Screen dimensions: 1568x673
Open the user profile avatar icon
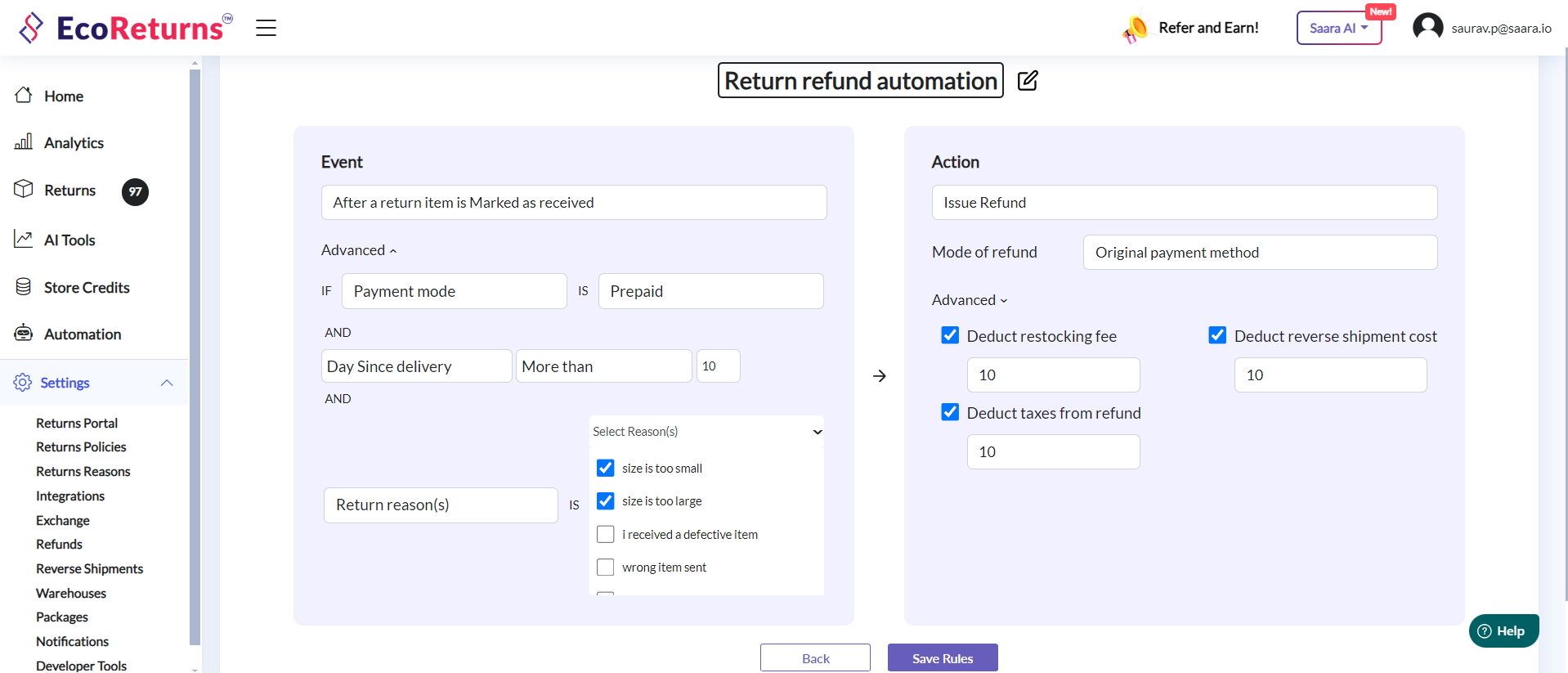coord(1427,27)
